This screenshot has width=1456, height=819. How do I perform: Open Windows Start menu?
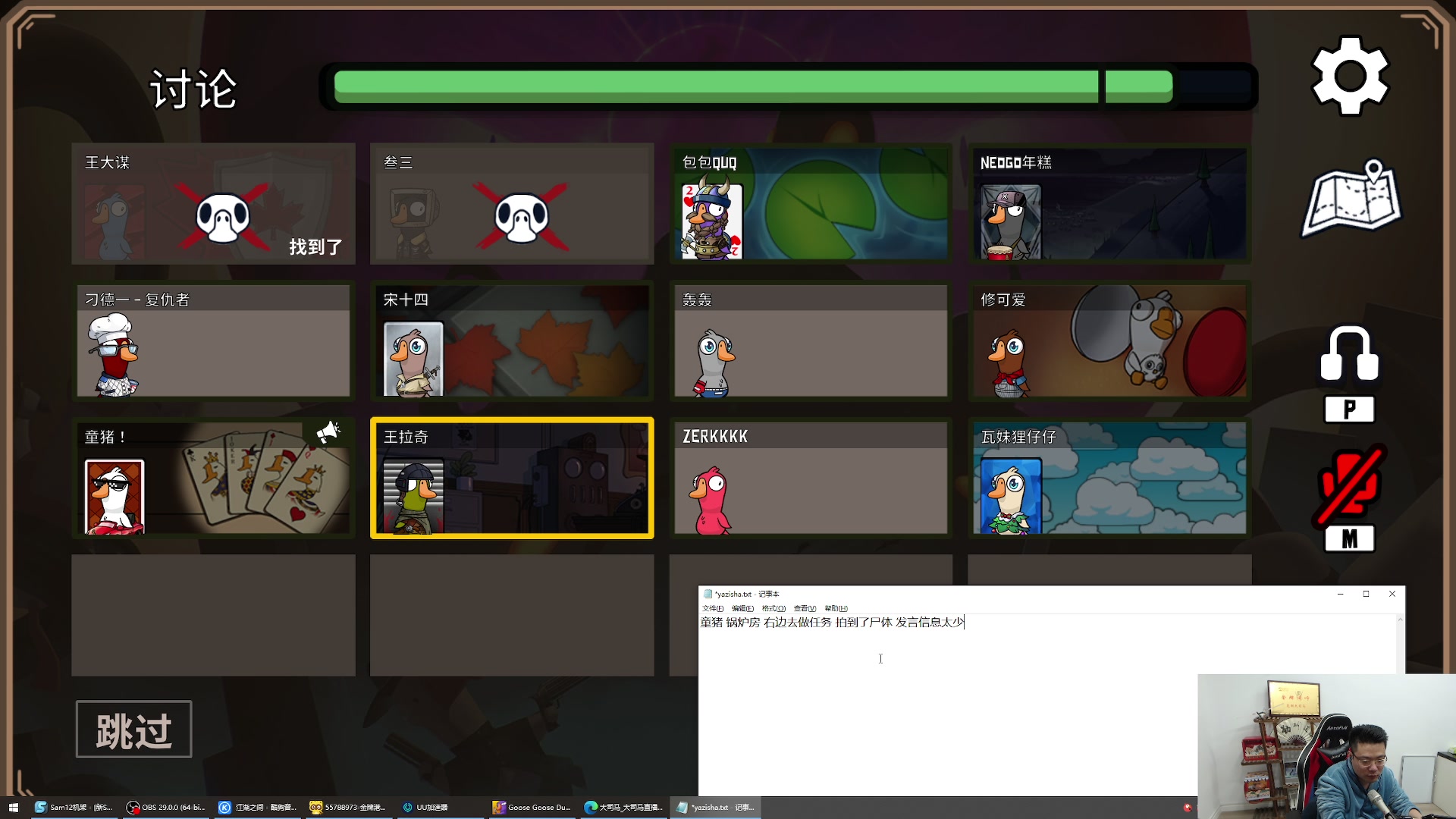[x=13, y=808]
